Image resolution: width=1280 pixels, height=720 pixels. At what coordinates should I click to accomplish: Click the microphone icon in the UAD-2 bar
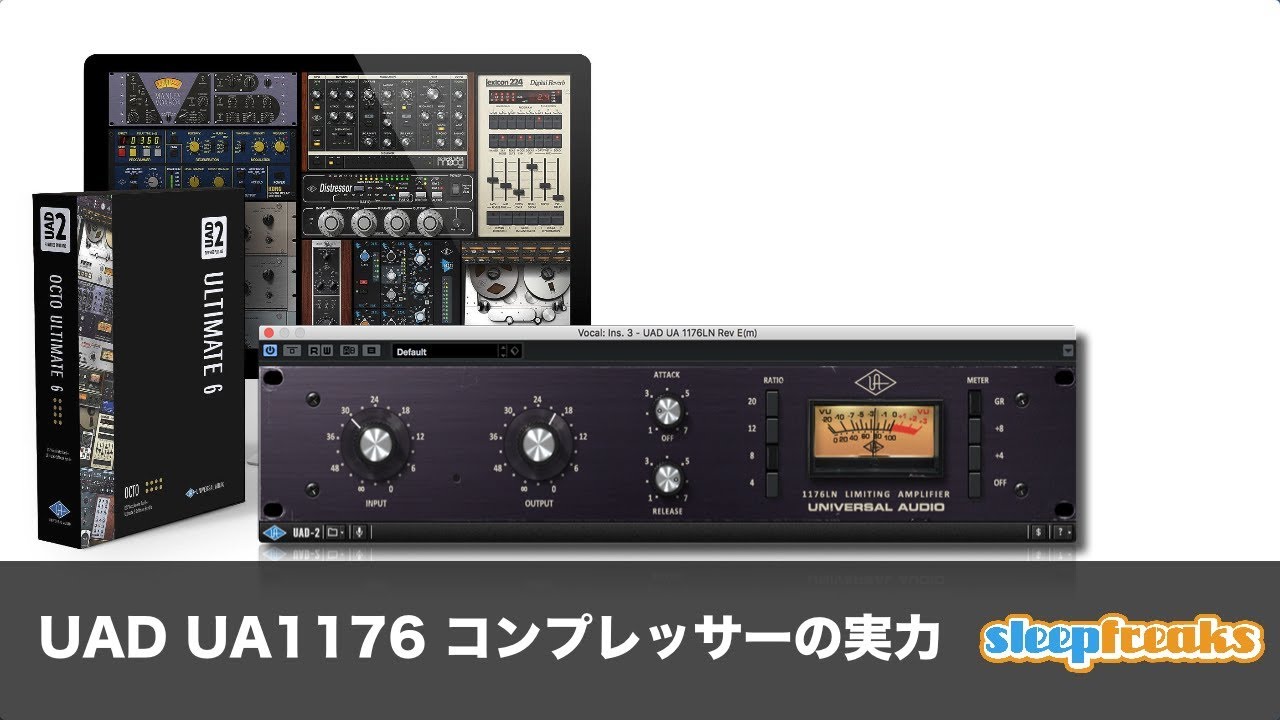pos(358,531)
